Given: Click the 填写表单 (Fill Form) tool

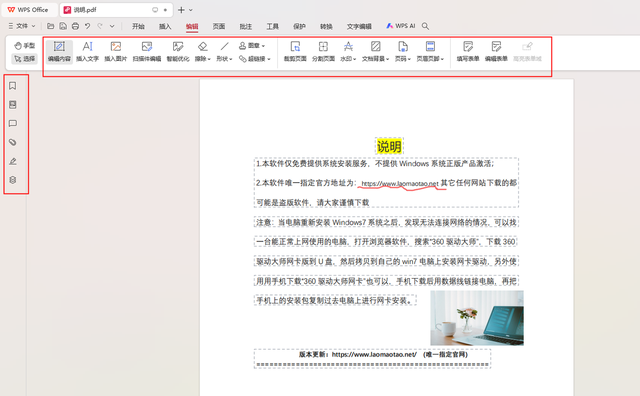Looking at the screenshot, I should (x=468, y=51).
